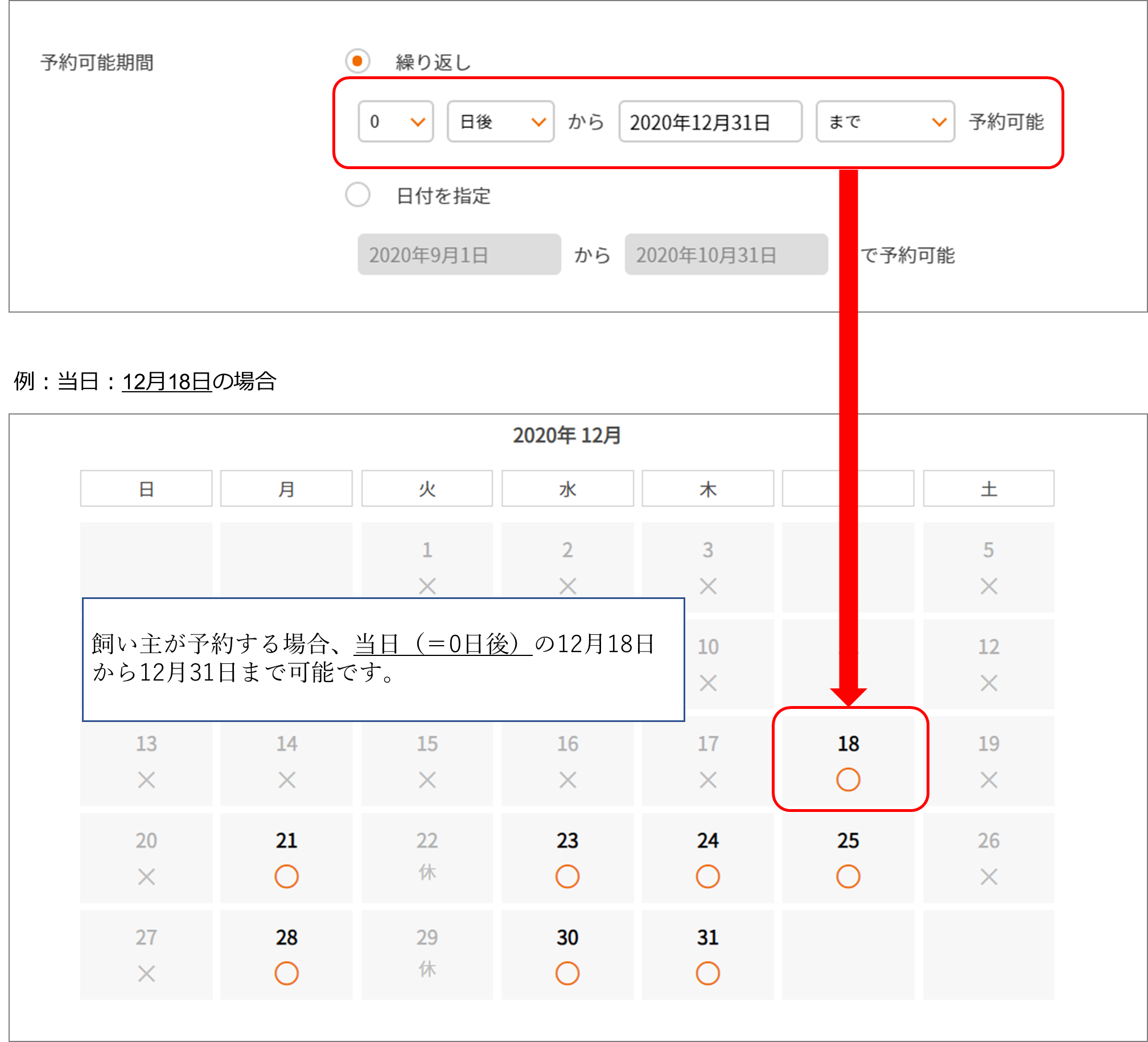This screenshot has width=1148, height=1042.
Task: Click the available circle under 28
Action: [x=286, y=973]
